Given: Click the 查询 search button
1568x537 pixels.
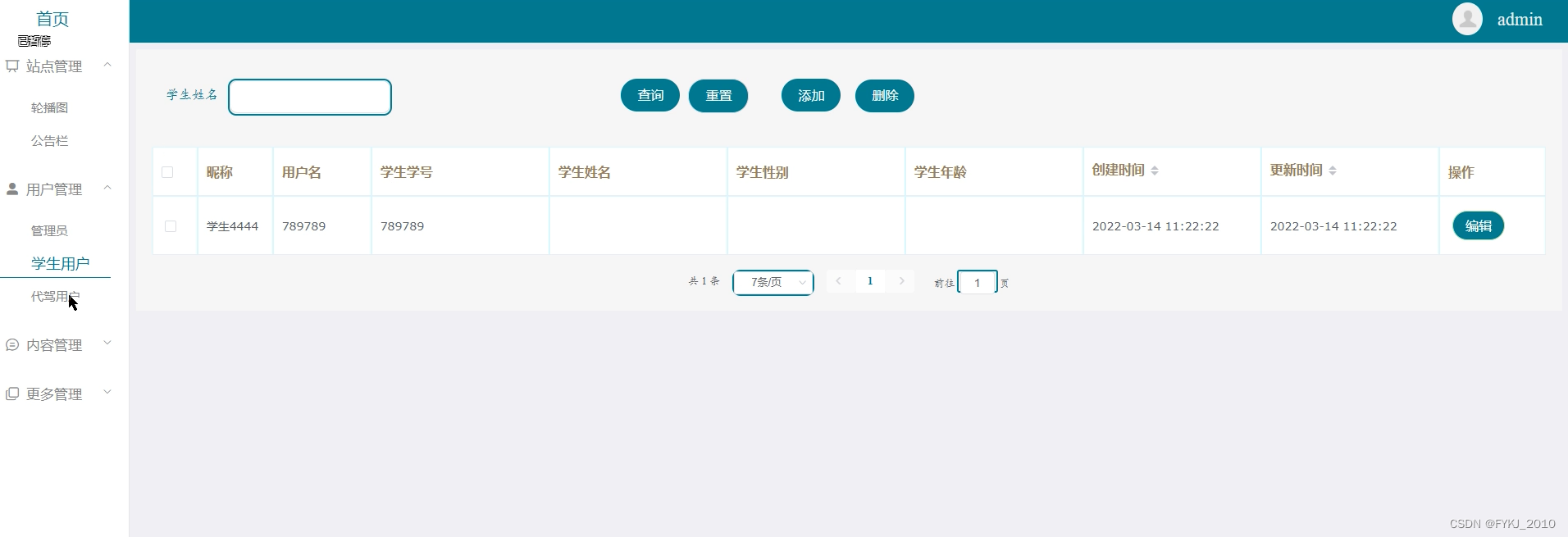Looking at the screenshot, I should coord(650,95).
